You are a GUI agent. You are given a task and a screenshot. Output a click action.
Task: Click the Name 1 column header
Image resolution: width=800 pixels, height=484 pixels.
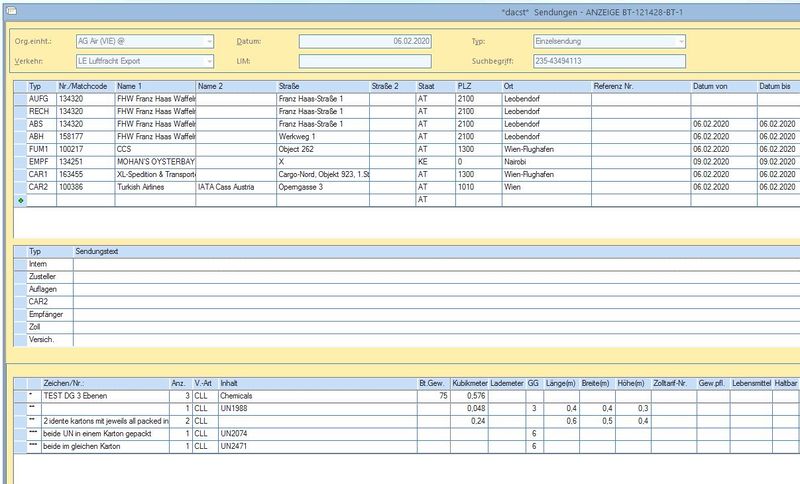(155, 86)
